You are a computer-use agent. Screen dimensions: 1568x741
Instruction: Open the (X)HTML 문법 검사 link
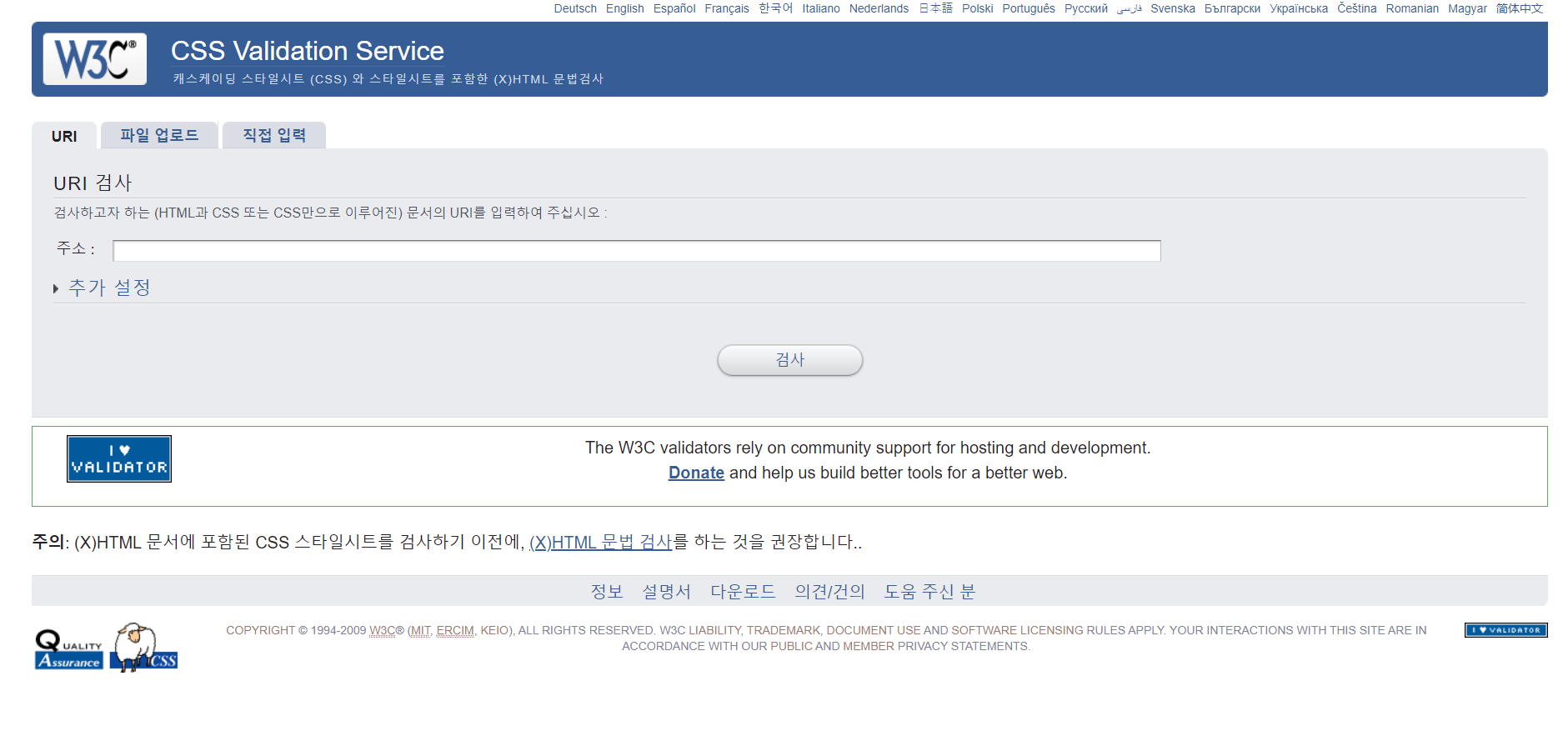point(600,542)
